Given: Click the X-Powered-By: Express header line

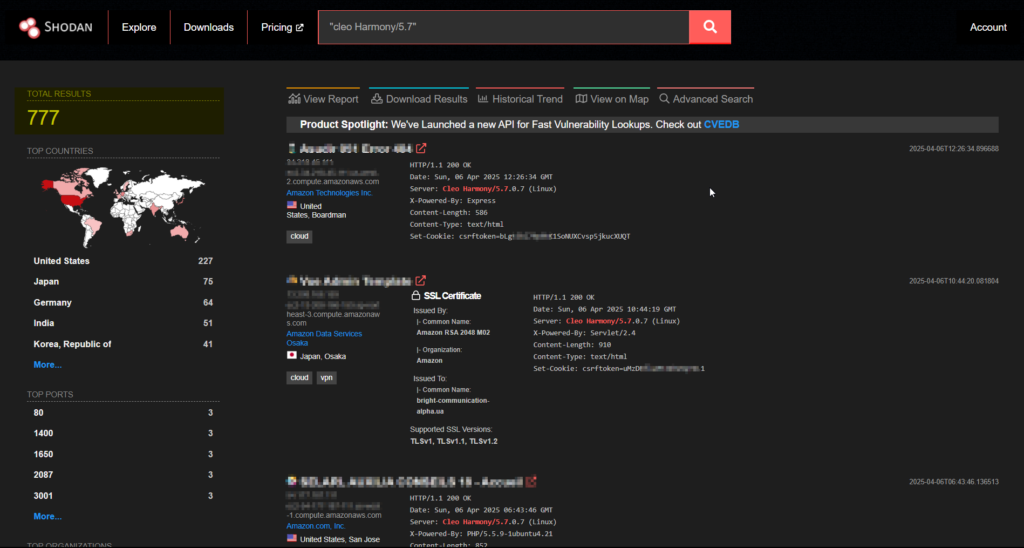Looking at the screenshot, I should 453,201.
